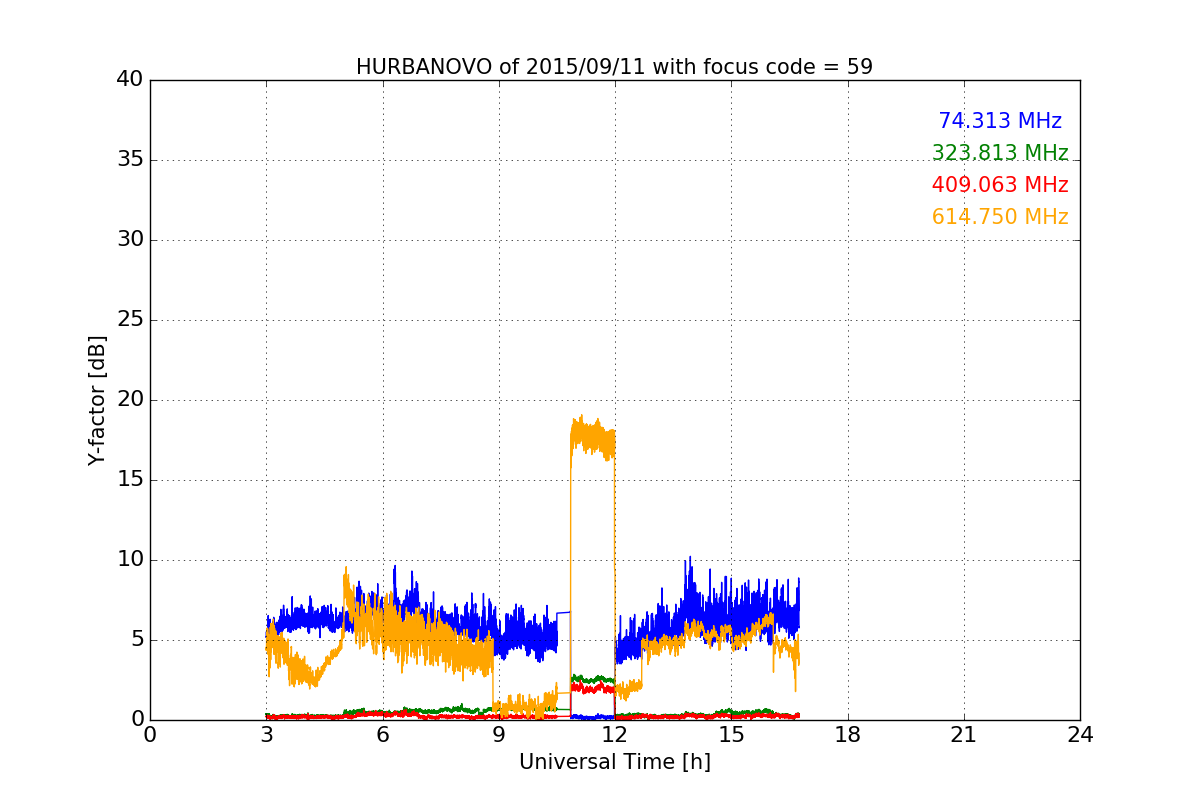The image size is (1200, 800).
Task: Click the orange peak plateau near 18 dB
Action: click(593, 437)
